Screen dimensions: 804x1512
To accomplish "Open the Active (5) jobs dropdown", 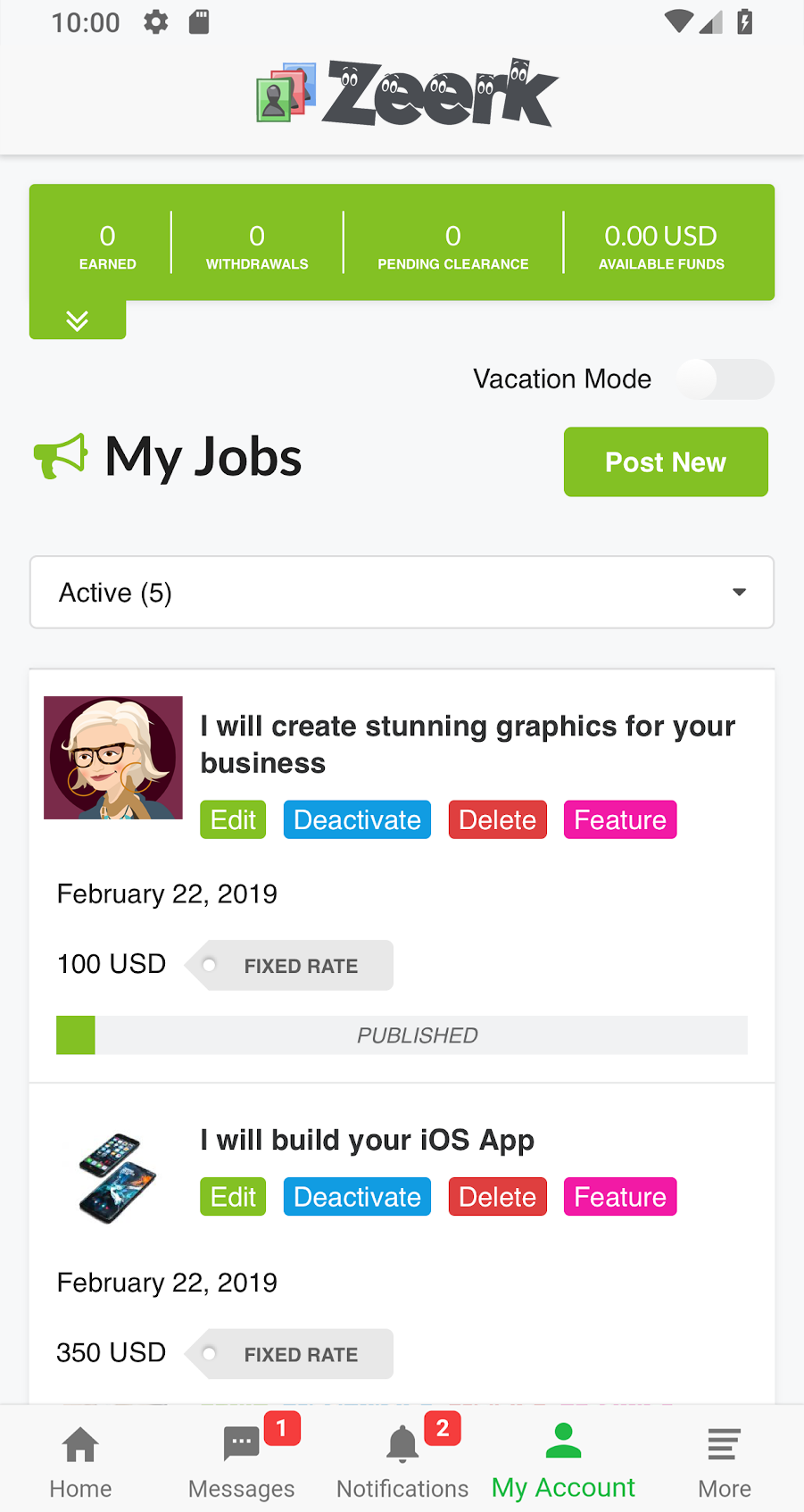I will click(x=402, y=593).
